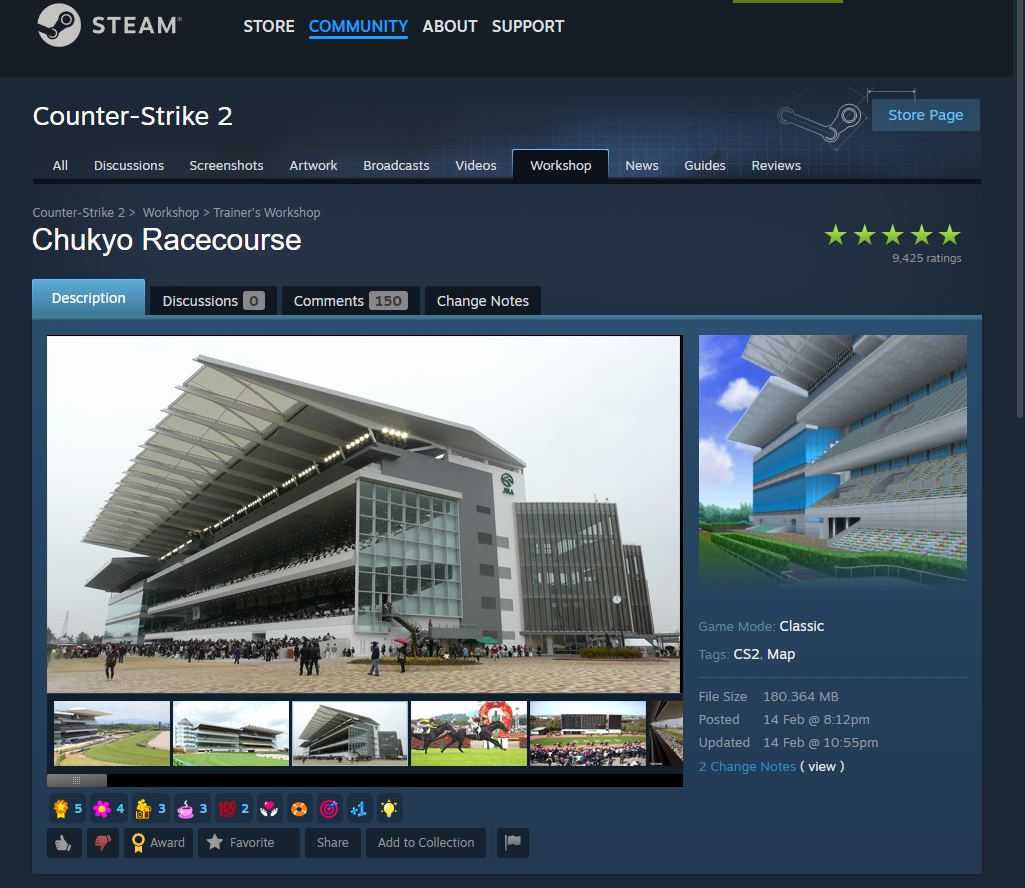Switch to the hub Discussions tab
Image resolution: width=1025 pixels, height=888 pixels.
coord(129,165)
